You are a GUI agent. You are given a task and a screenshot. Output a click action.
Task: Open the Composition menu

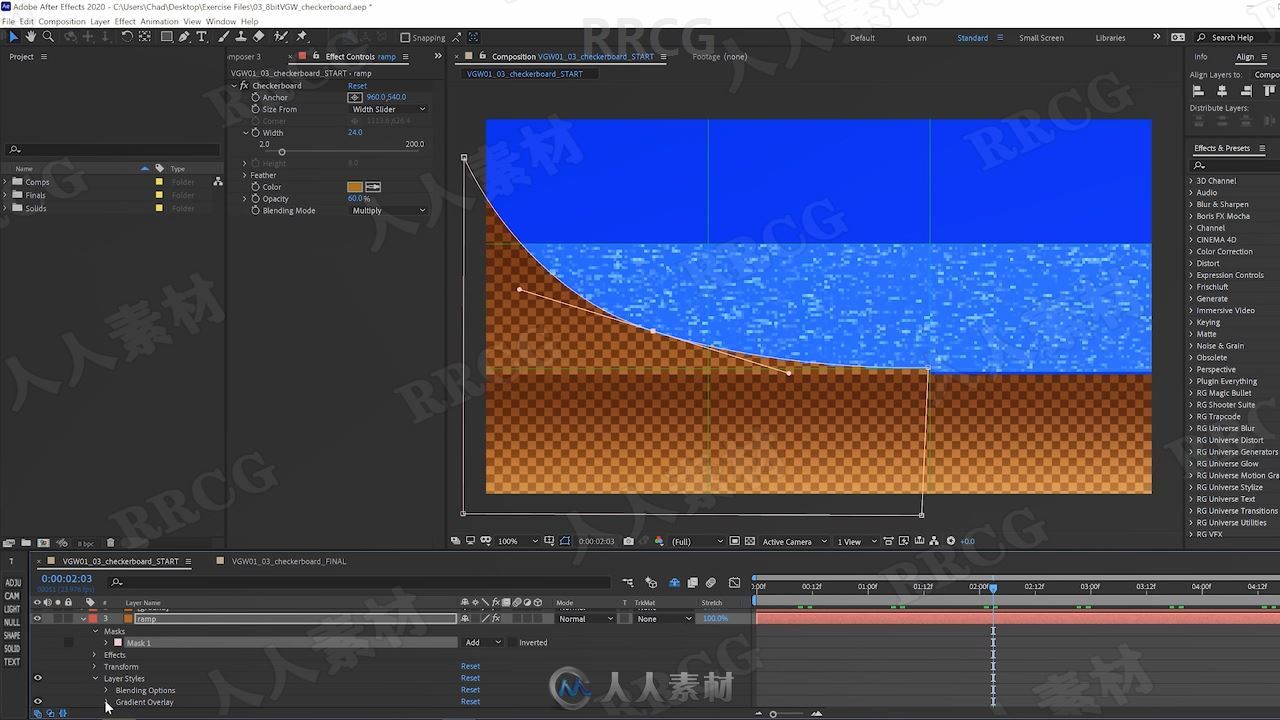62,21
